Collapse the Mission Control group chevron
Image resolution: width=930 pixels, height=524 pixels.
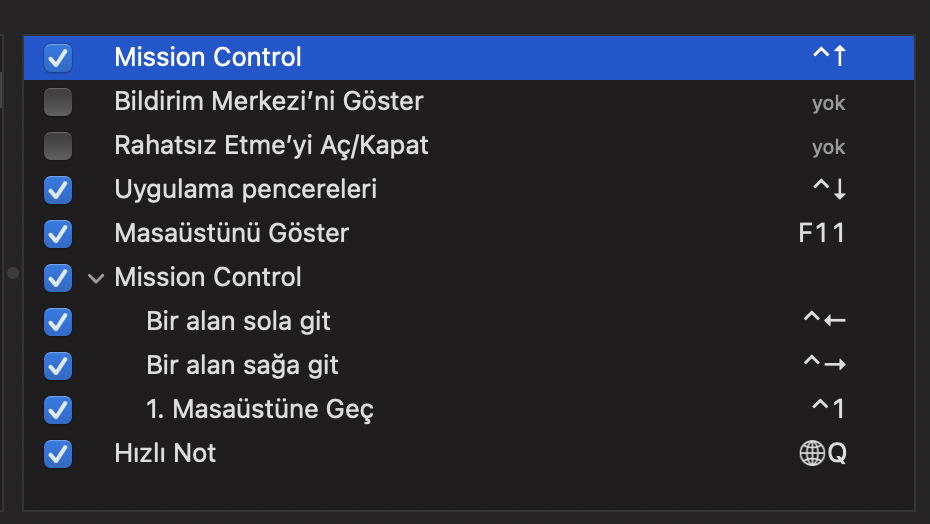pyautogui.click(x=96, y=278)
